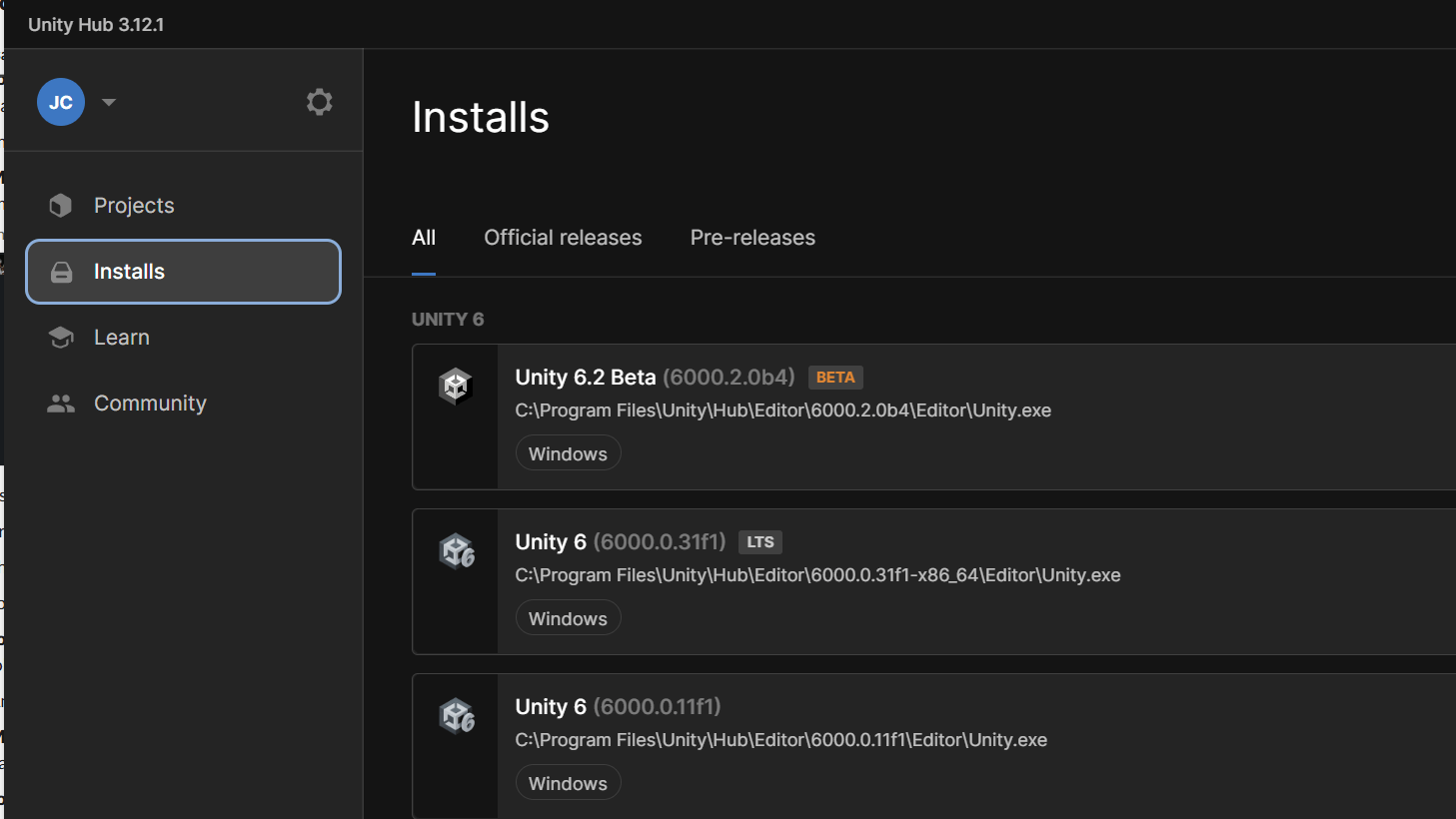Viewport: 1456px width, 819px height.
Task: Click the JC account avatar
Action: point(61,102)
